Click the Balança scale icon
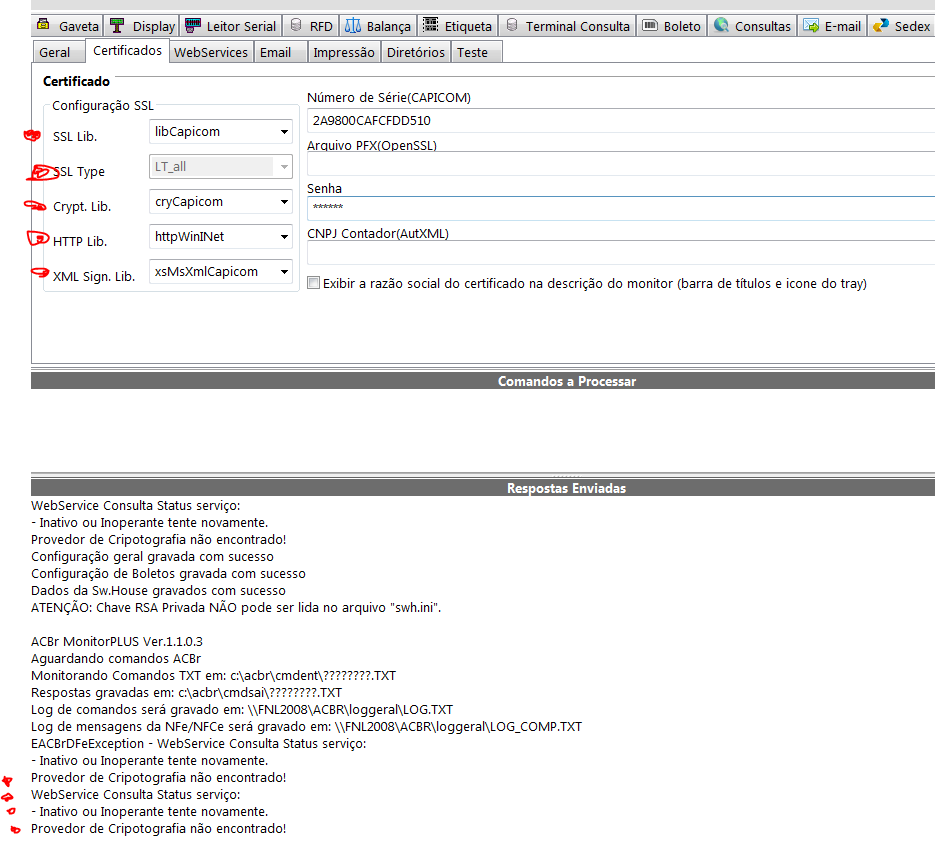 point(353,26)
